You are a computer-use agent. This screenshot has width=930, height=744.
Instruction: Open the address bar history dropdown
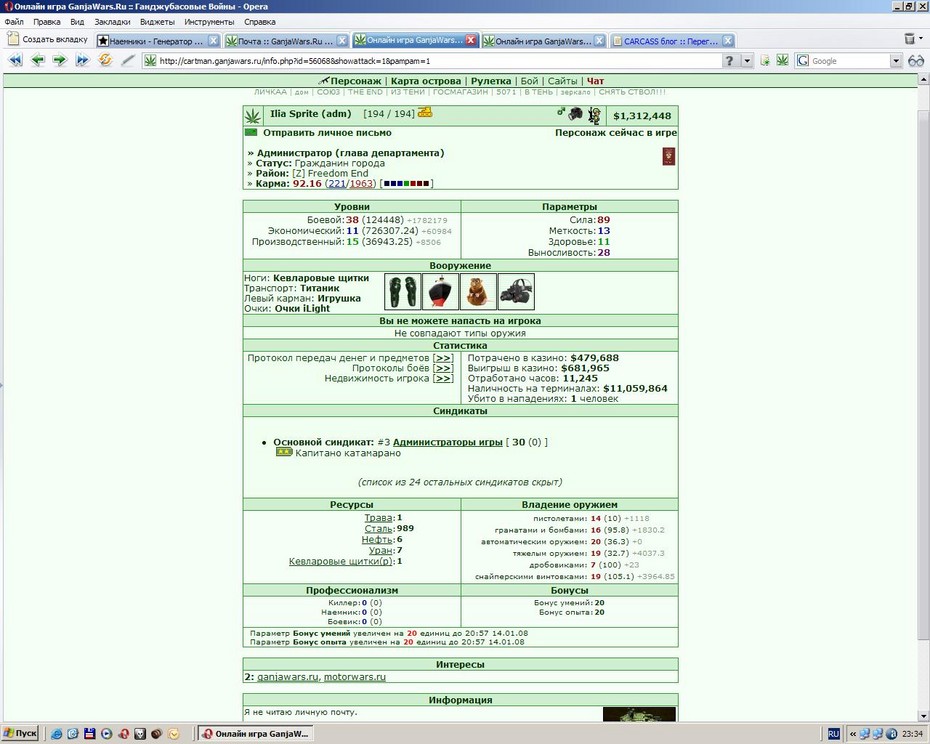pos(747,61)
